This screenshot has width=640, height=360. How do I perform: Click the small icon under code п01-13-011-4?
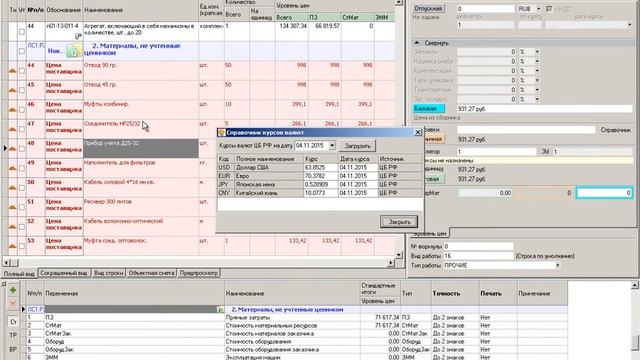[78, 36]
